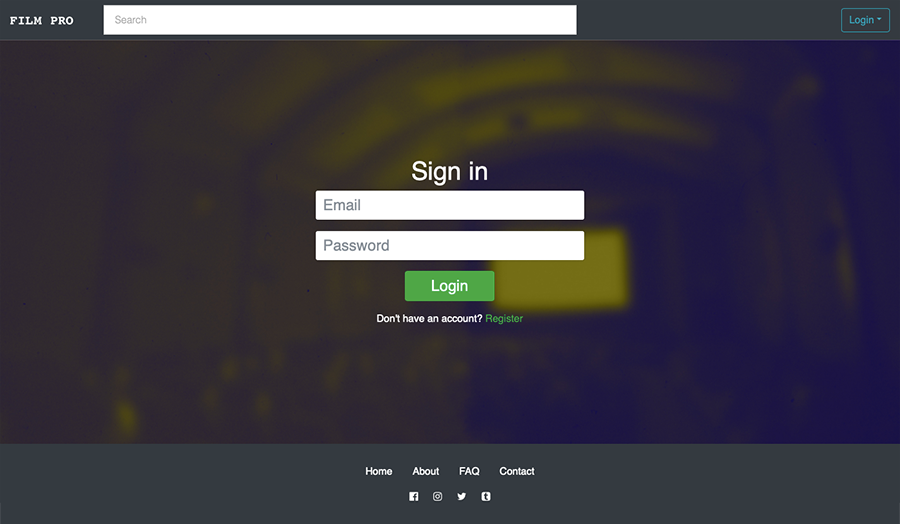Open the Tumblr icon in footer
Viewport: 900px width, 524px height.
click(486, 496)
